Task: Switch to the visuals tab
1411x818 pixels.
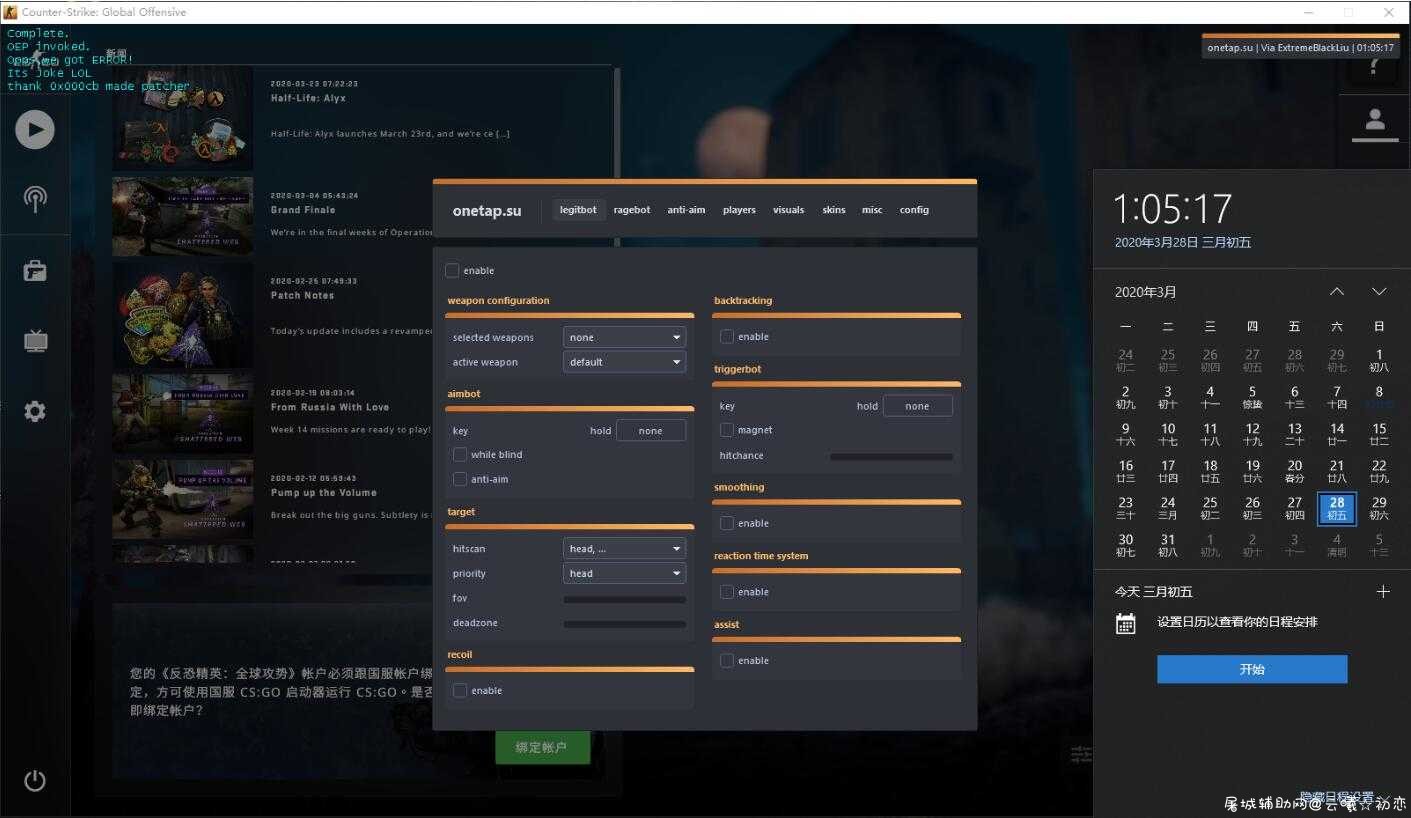Action: coord(788,210)
